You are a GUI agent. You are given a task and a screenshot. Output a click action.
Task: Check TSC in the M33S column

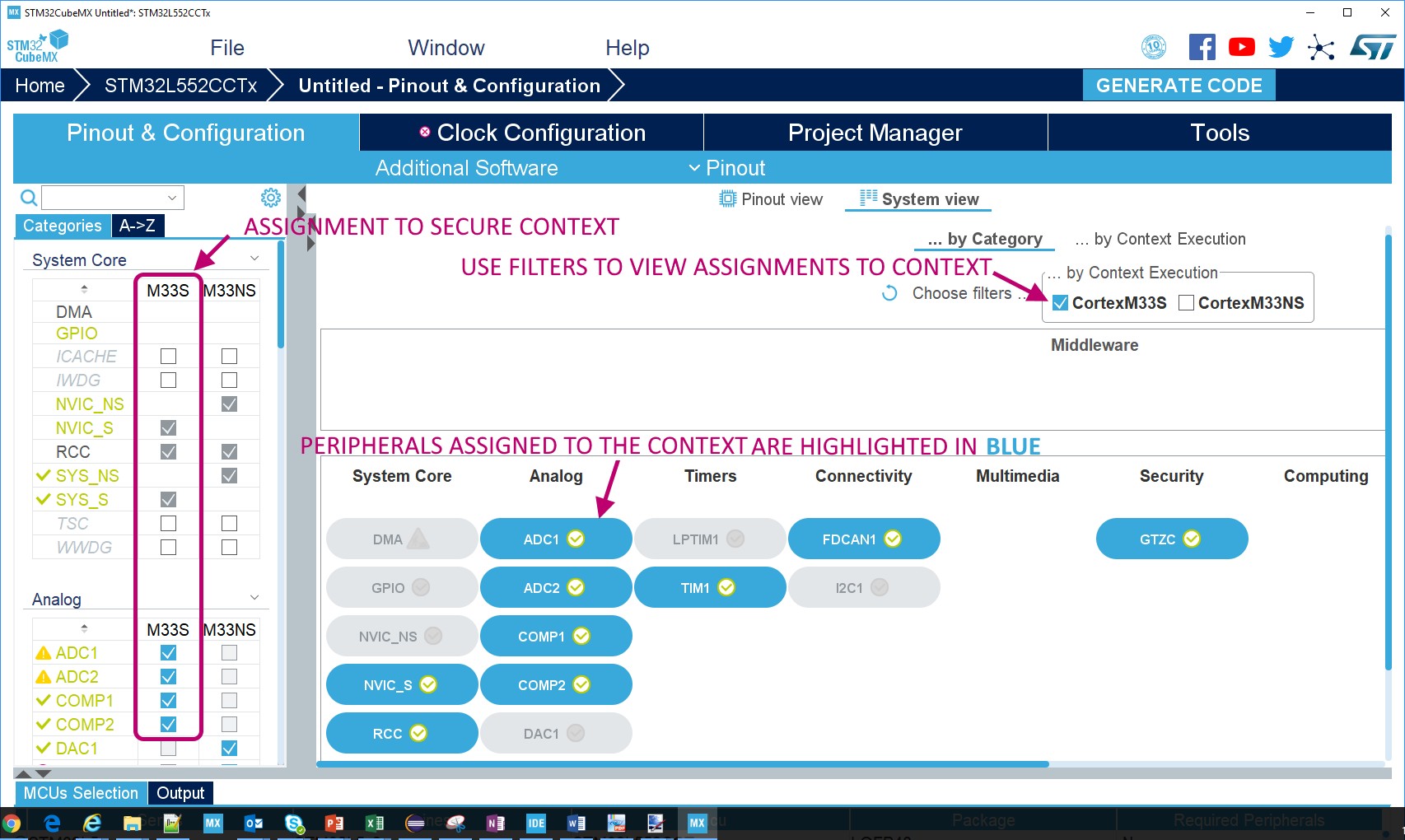pyautogui.click(x=168, y=523)
